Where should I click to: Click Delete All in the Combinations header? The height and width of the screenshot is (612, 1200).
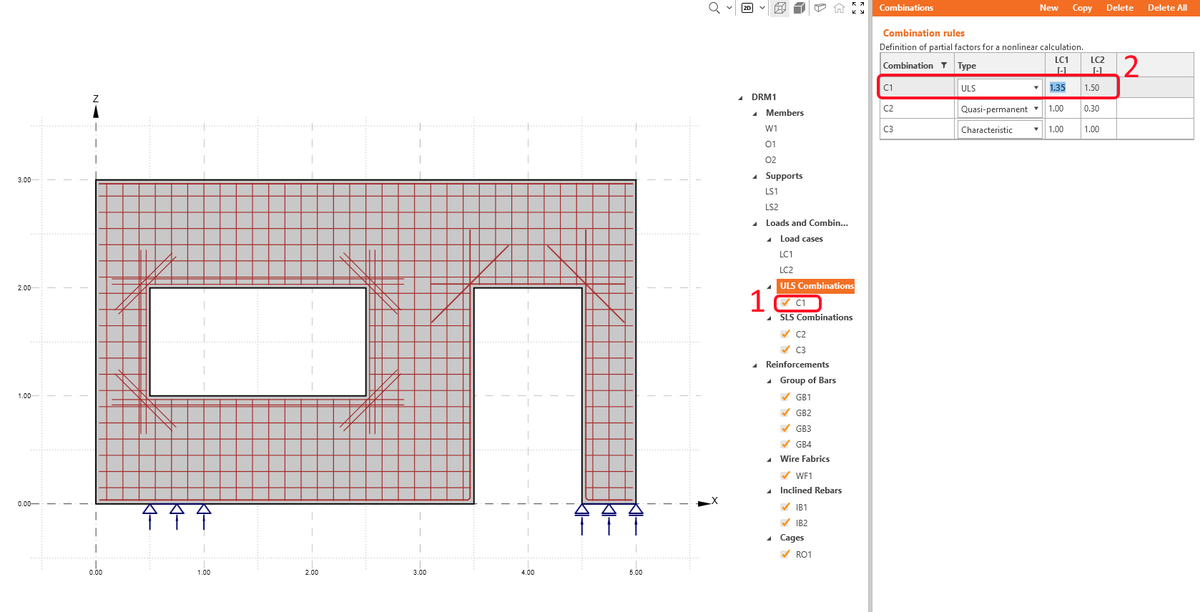point(1166,8)
